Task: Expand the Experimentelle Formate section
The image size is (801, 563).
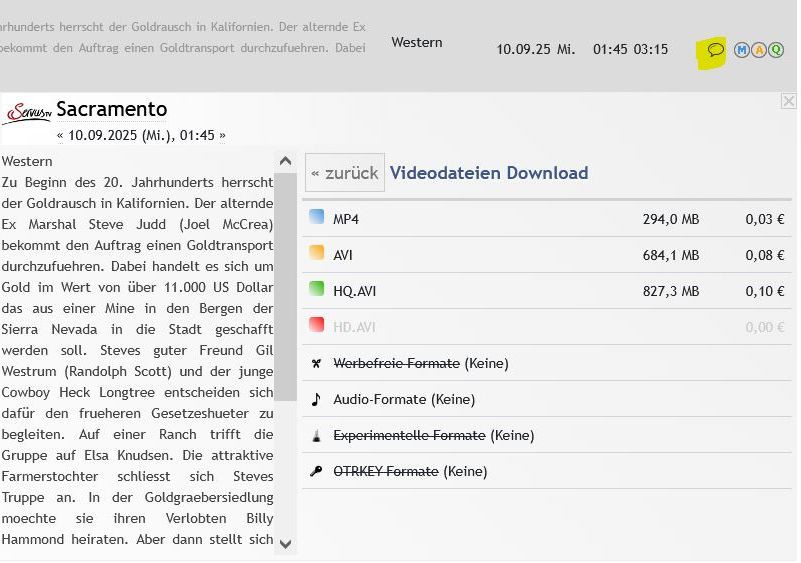Action: (x=409, y=435)
